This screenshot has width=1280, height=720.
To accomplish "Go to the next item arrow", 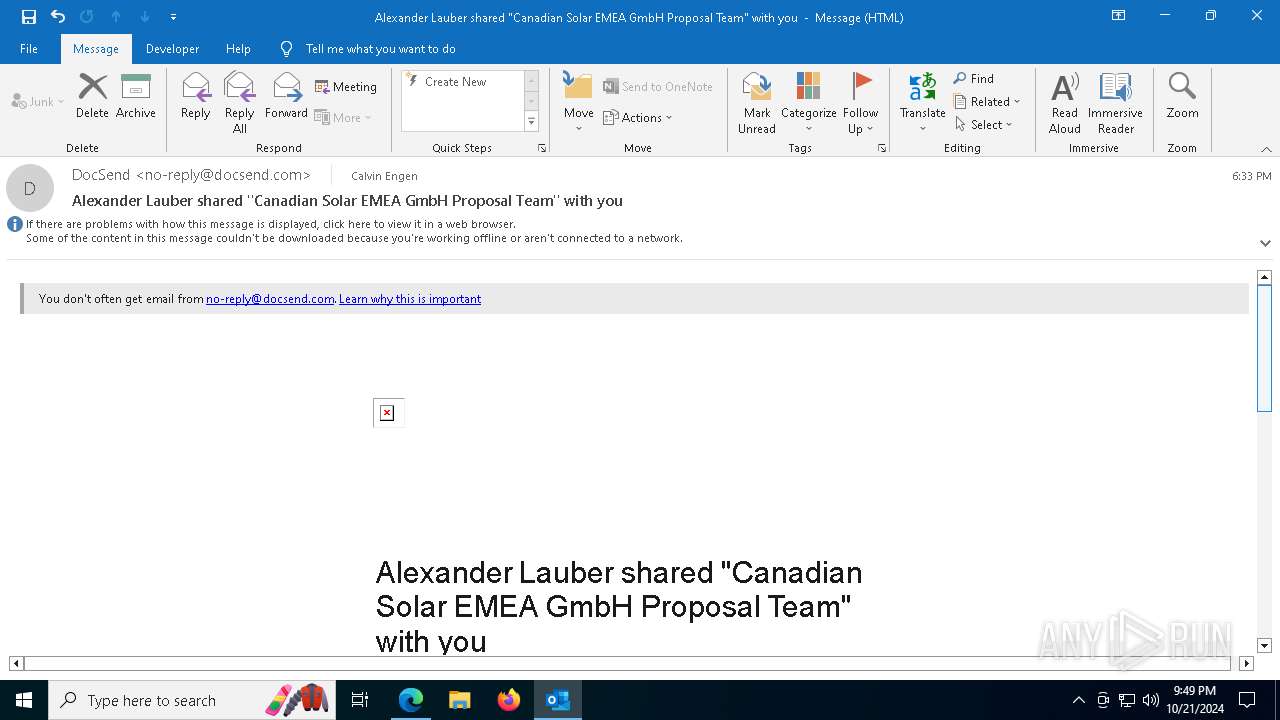I will pos(145,17).
